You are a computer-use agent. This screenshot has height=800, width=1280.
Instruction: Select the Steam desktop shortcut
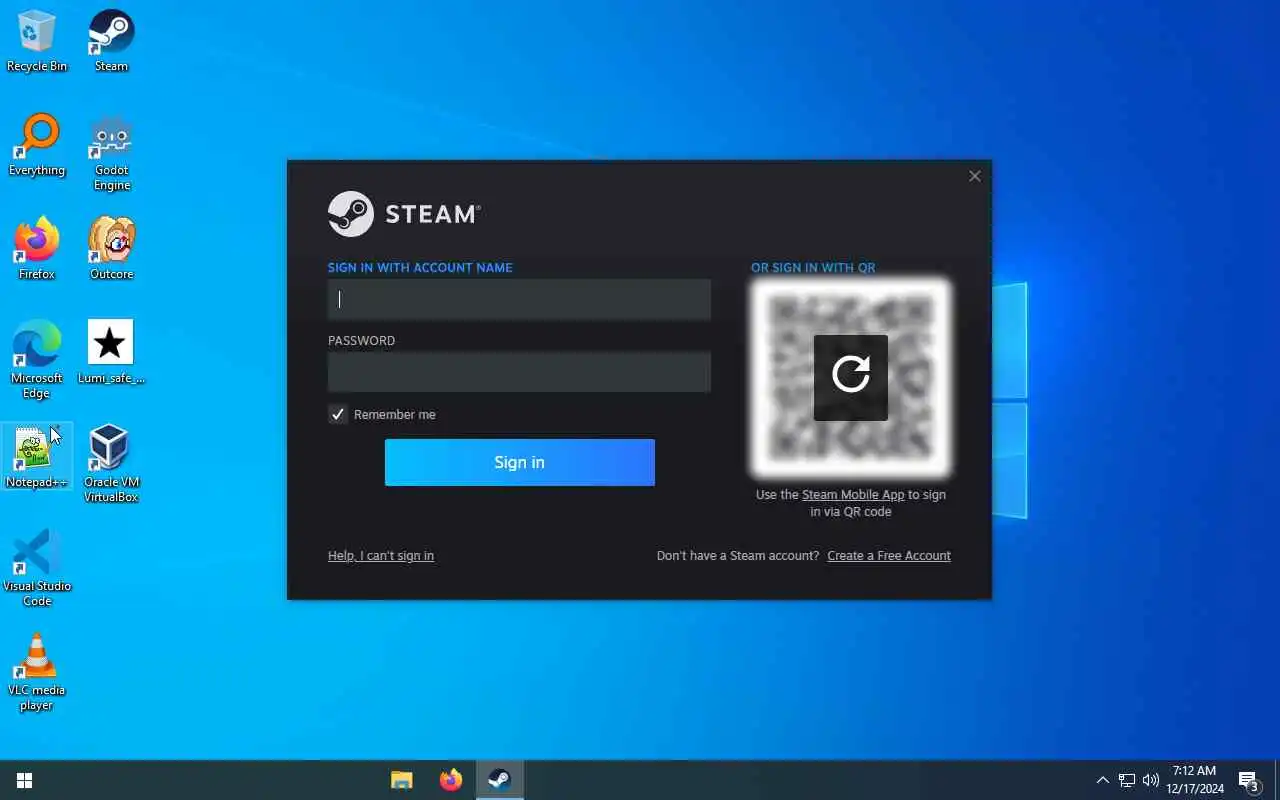click(x=111, y=41)
